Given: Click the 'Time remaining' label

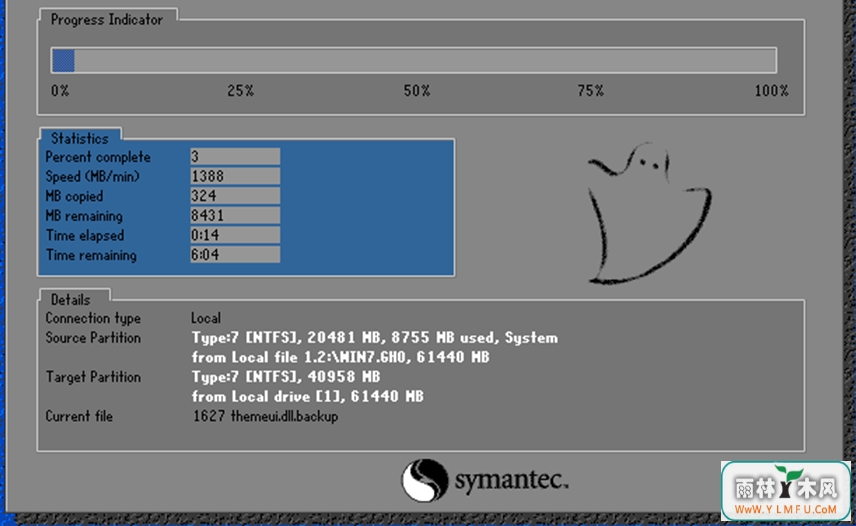Looking at the screenshot, I should [91, 255].
